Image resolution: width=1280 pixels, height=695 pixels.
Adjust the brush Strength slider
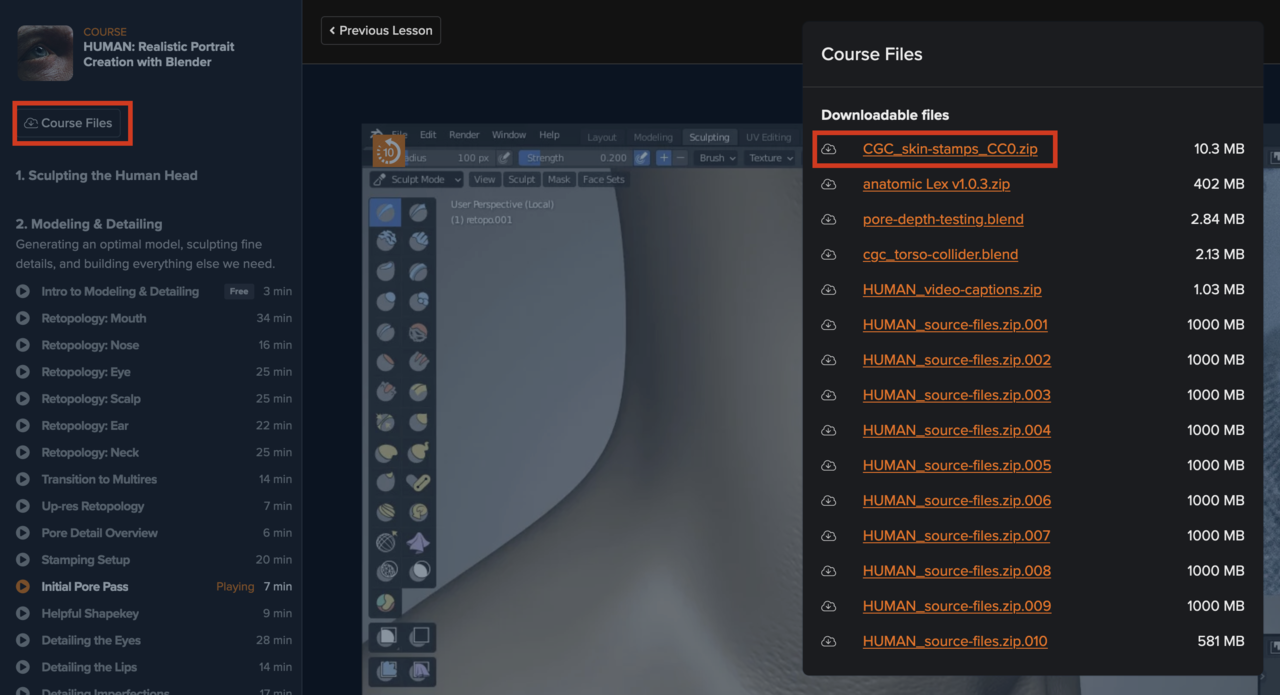click(575, 158)
